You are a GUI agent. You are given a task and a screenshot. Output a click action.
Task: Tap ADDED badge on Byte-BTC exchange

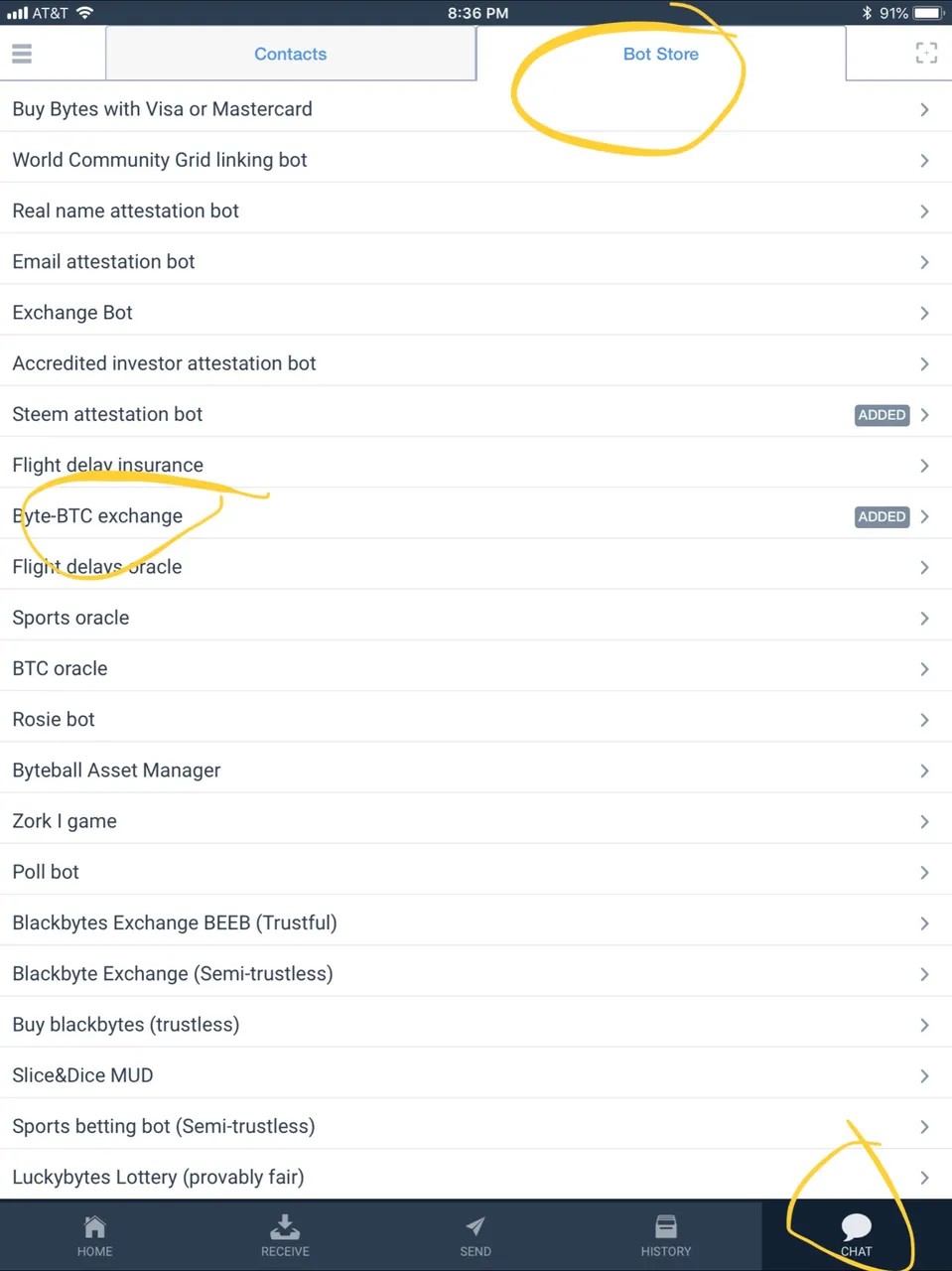tap(882, 516)
